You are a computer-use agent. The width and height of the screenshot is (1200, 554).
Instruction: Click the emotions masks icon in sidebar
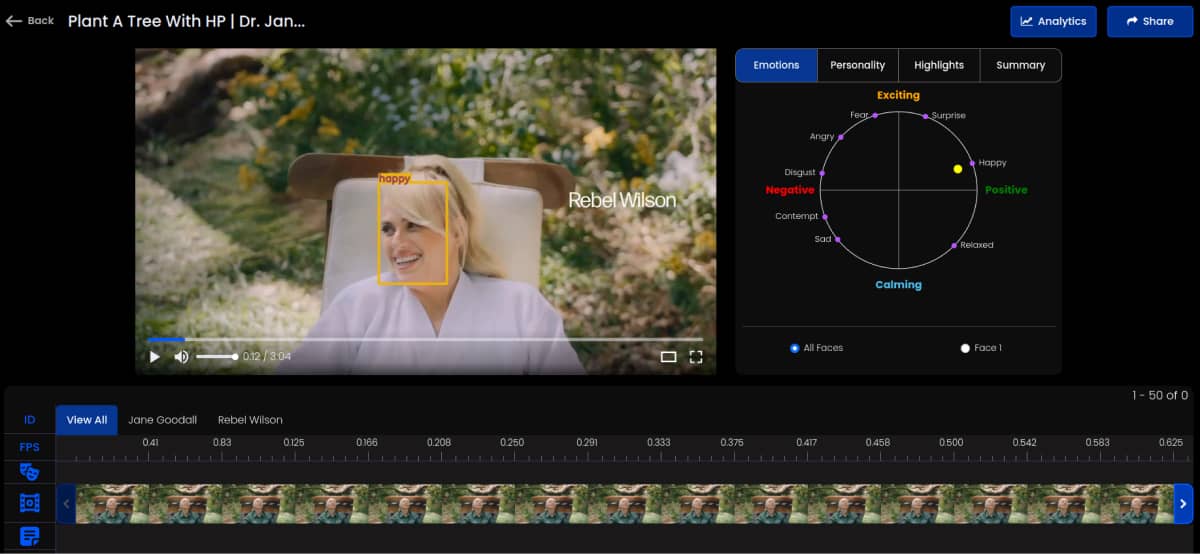29,471
